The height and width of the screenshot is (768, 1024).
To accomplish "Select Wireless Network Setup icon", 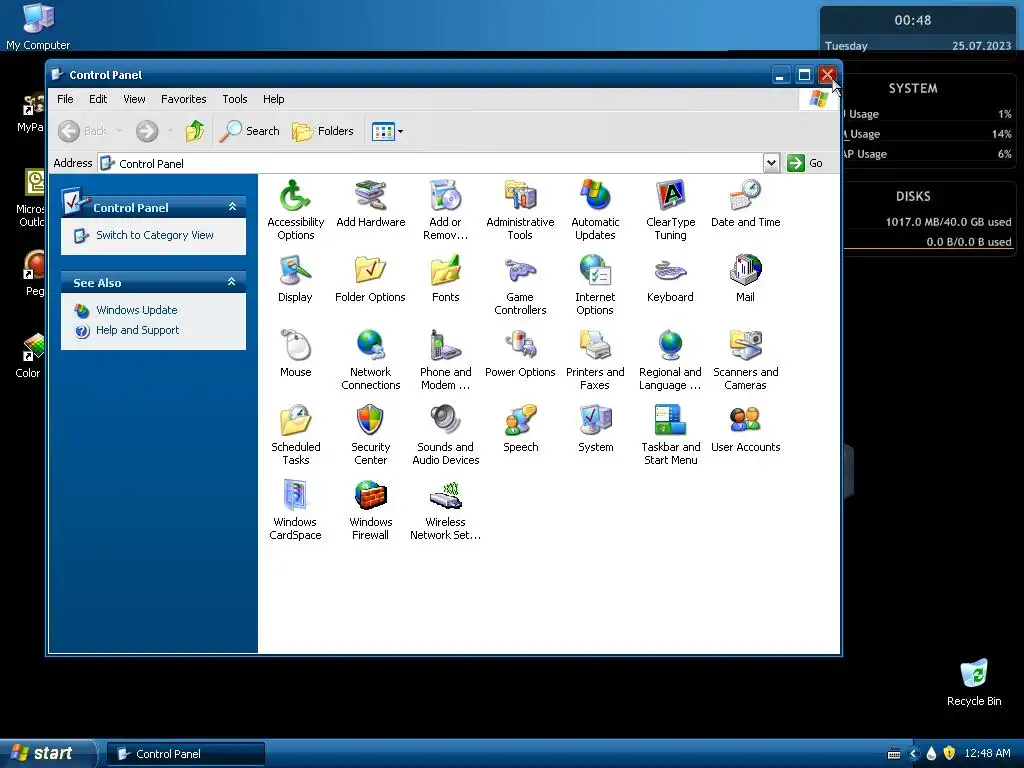I will tap(445, 496).
